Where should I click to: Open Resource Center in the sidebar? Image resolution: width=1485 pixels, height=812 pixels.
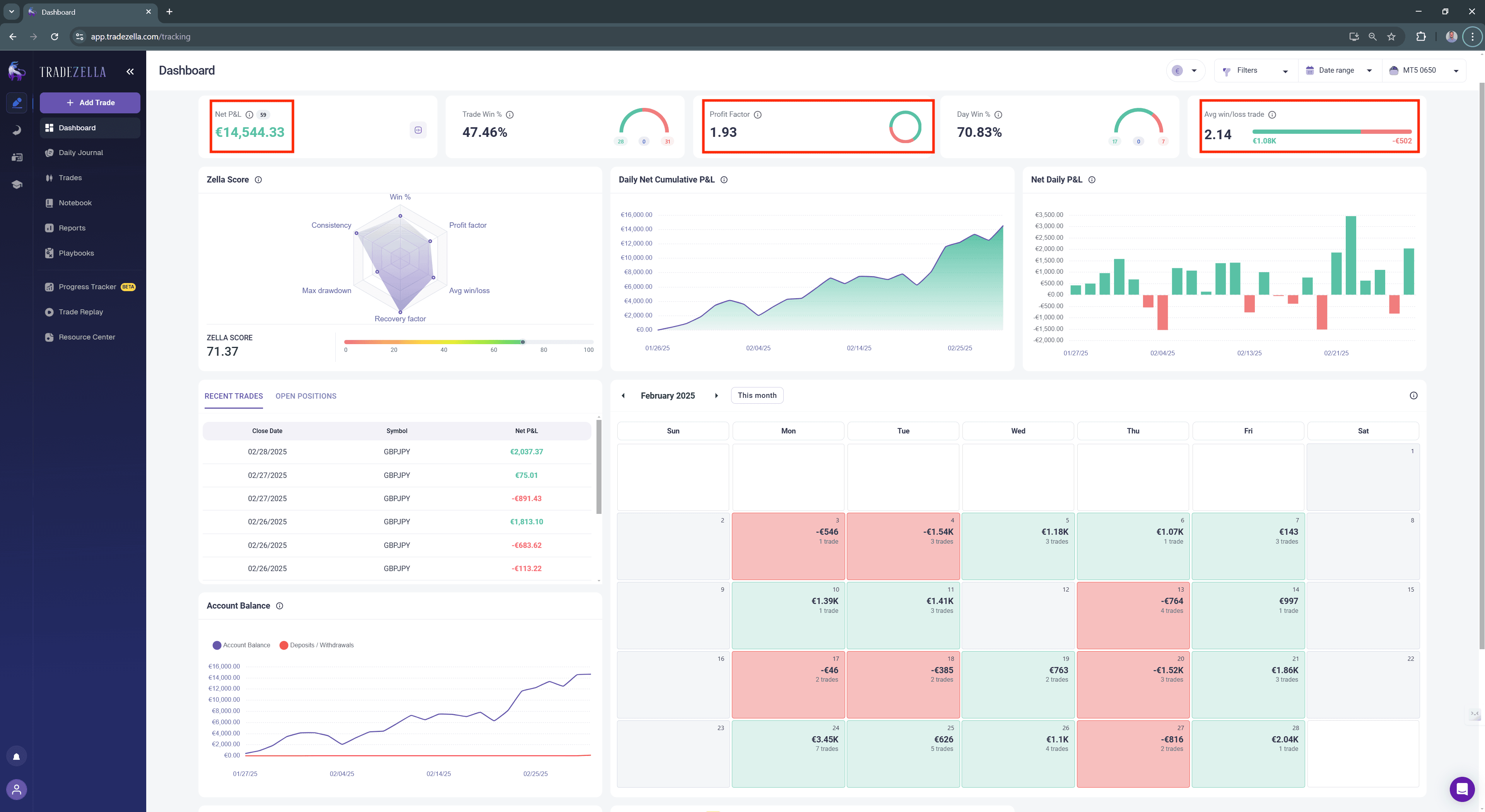point(90,337)
